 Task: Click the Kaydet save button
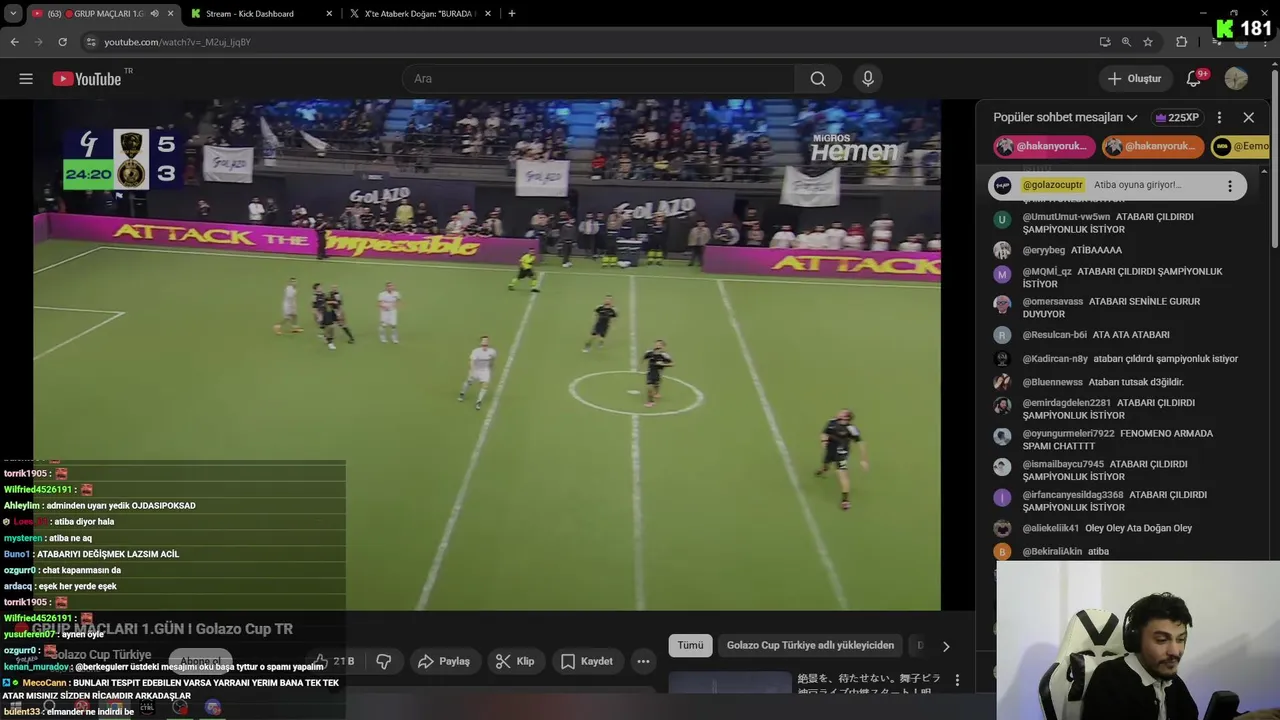pyautogui.click(x=587, y=661)
